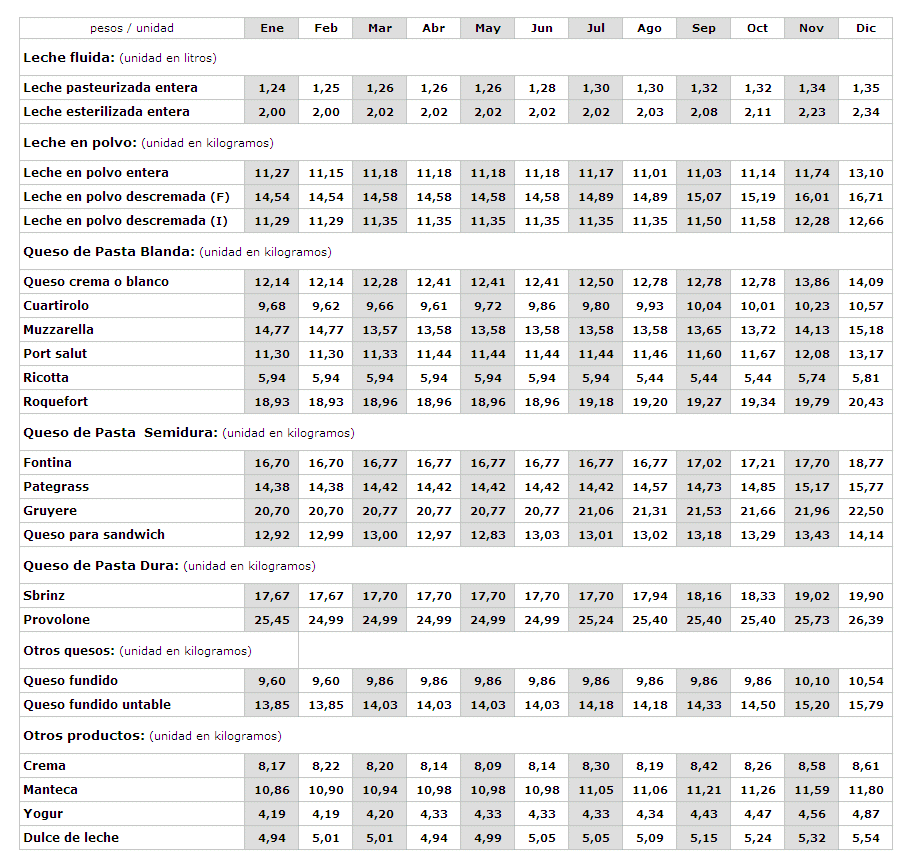912x867 pixels.
Task: Select 'Leche en polvo descremada (F)' label
Action: click(x=126, y=197)
